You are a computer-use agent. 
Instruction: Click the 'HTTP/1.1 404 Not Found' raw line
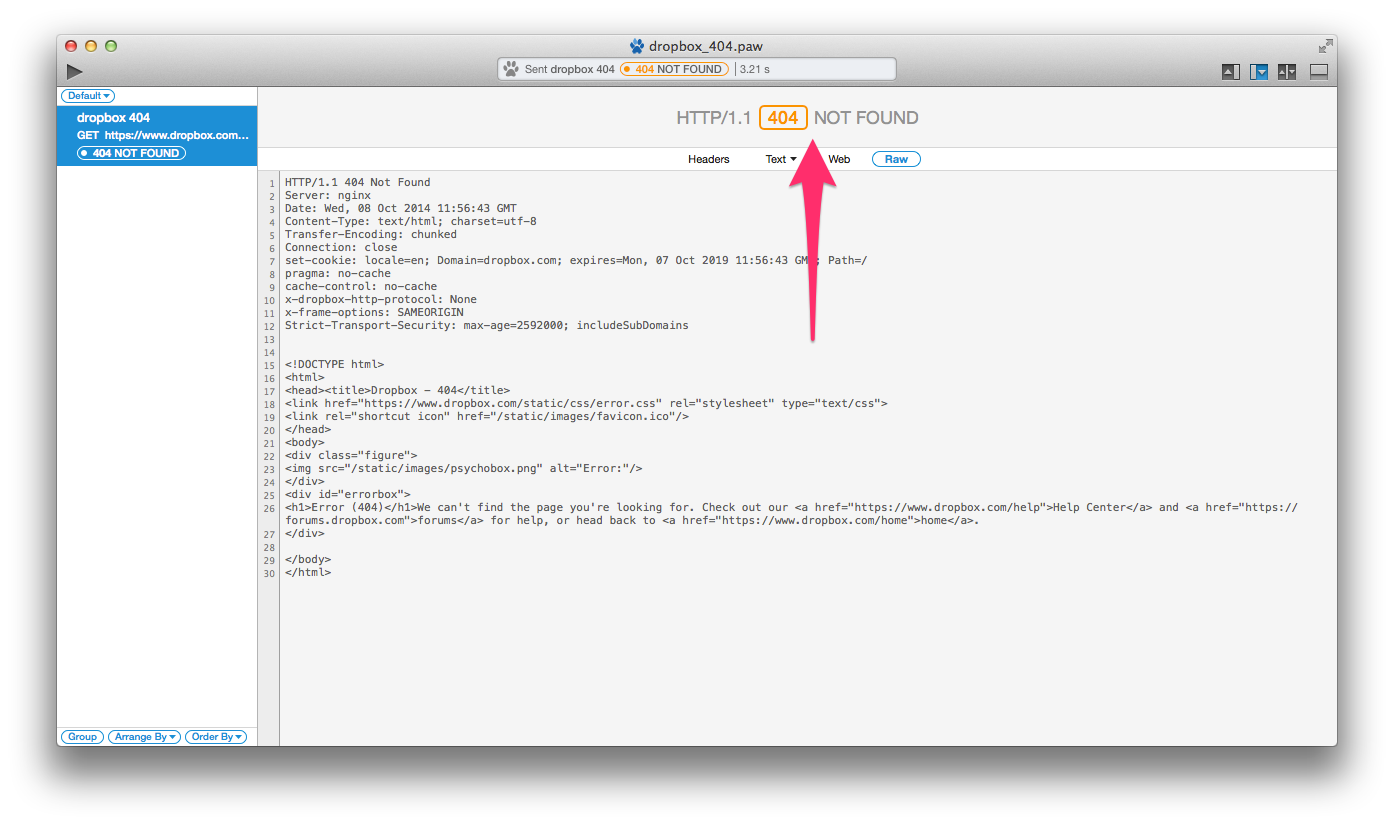[358, 183]
